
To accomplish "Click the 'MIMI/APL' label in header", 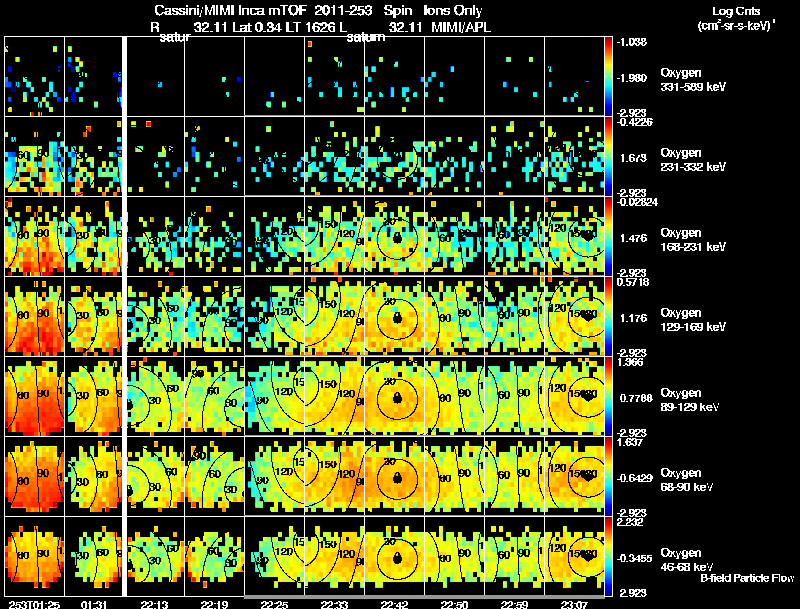I will (461, 27).
